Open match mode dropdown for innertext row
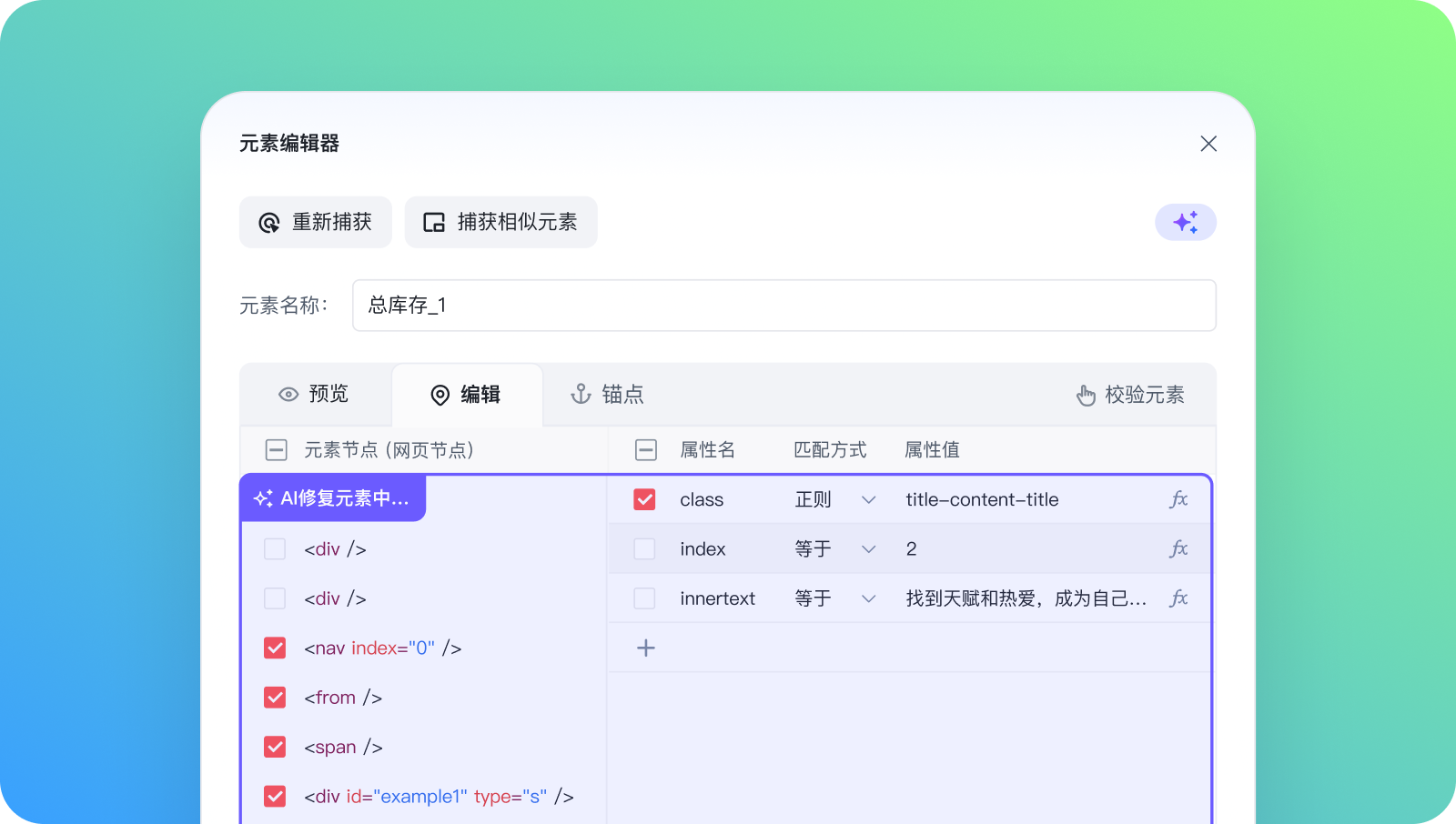The height and width of the screenshot is (824, 1456). [868, 598]
